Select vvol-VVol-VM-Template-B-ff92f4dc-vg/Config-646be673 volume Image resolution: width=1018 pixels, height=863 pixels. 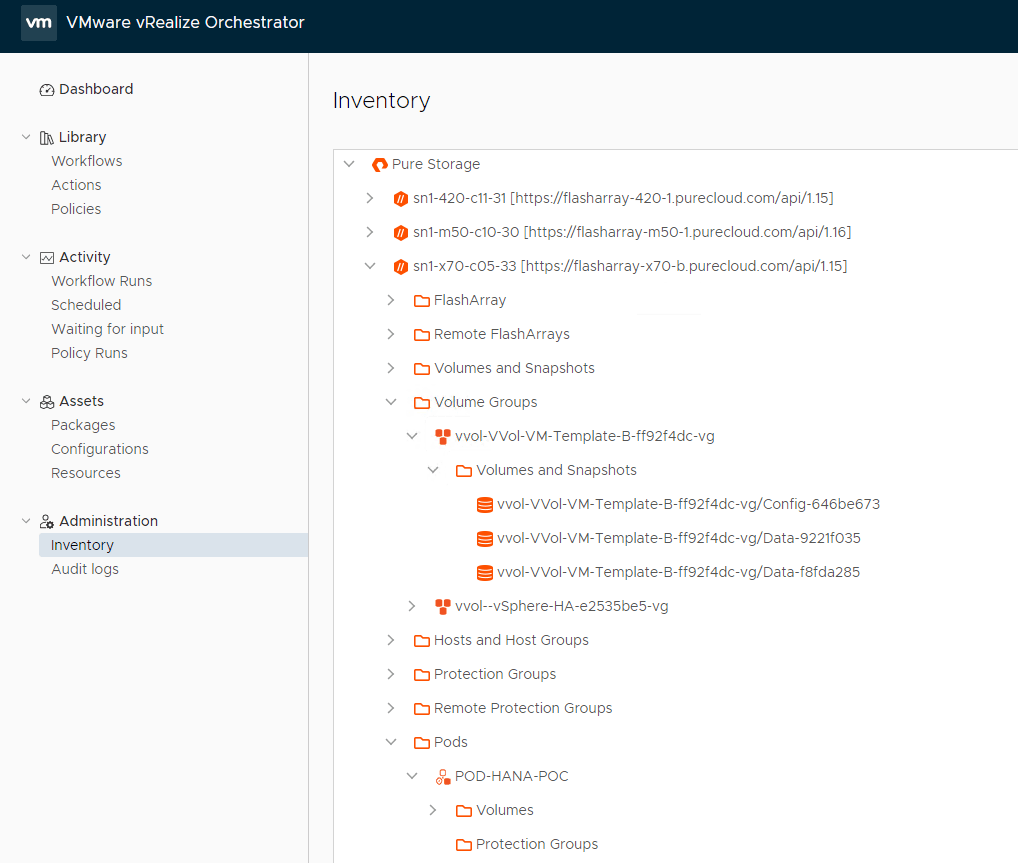(689, 505)
